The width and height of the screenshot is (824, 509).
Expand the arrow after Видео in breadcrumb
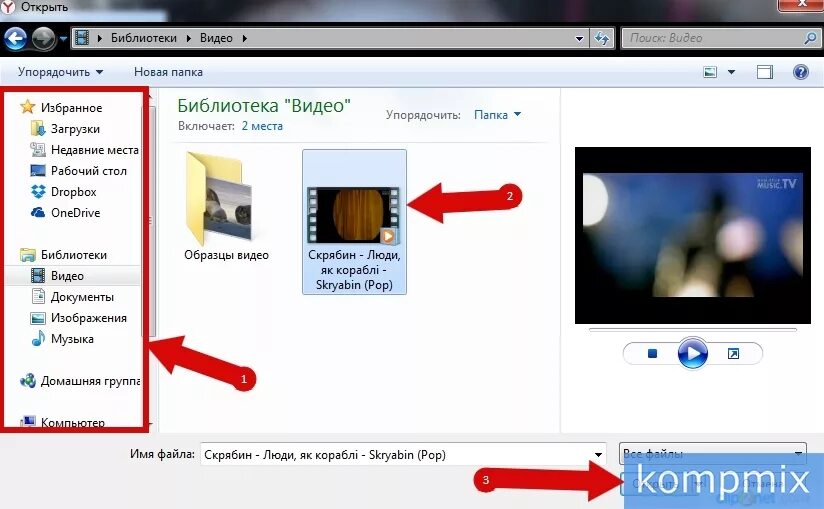pos(244,38)
